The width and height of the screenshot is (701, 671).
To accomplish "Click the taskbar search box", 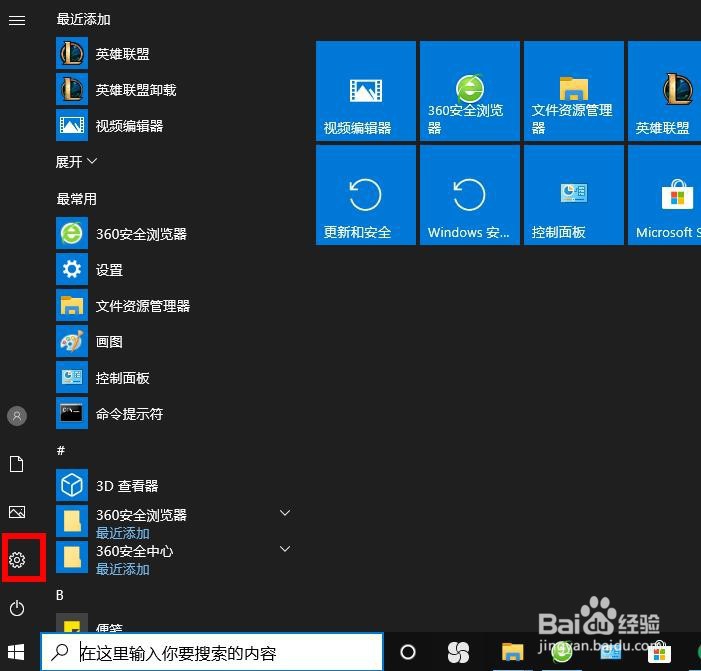I will 212,653.
